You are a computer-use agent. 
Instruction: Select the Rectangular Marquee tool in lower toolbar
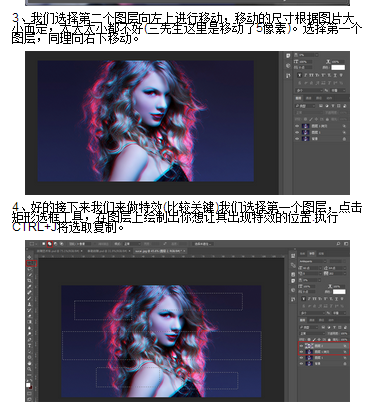(x=31, y=264)
